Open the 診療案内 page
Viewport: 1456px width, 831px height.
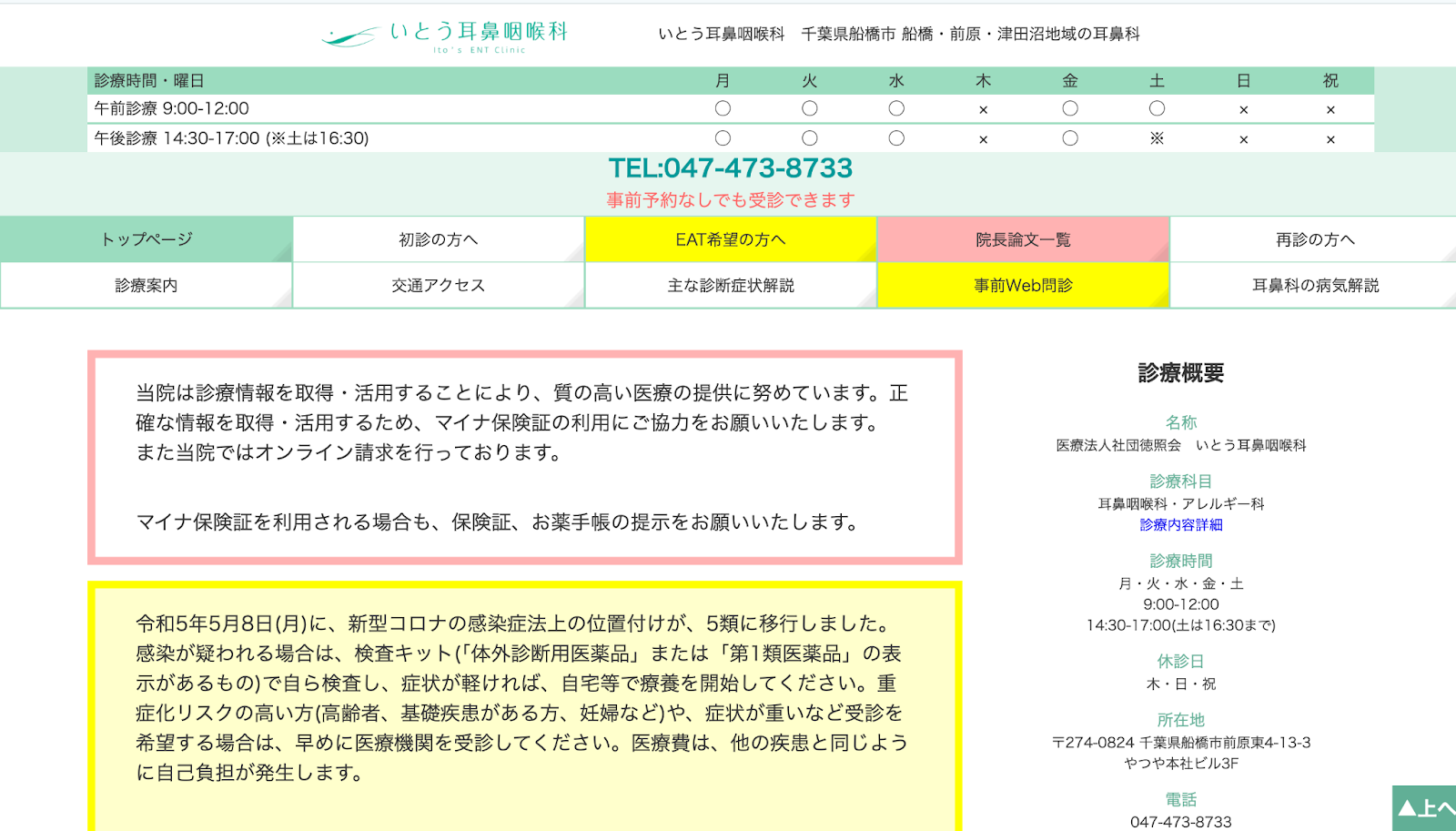(x=147, y=285)
